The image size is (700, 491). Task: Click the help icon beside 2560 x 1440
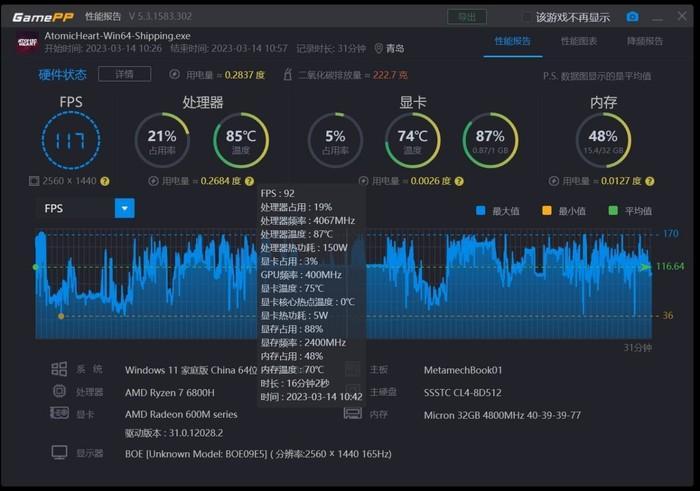click(105, 181)
